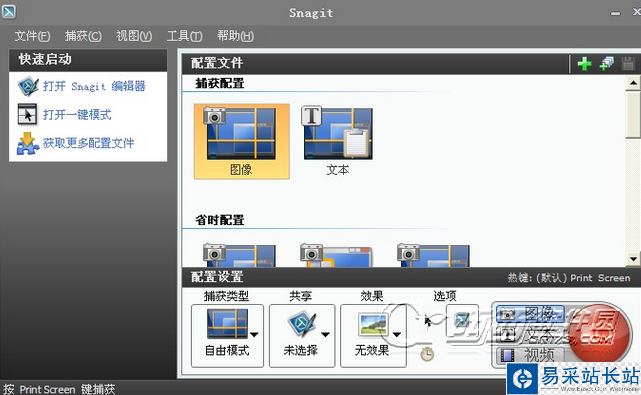Click the 无效果 effects button
This screenshot has width=641, height=395.
point(373,336)
